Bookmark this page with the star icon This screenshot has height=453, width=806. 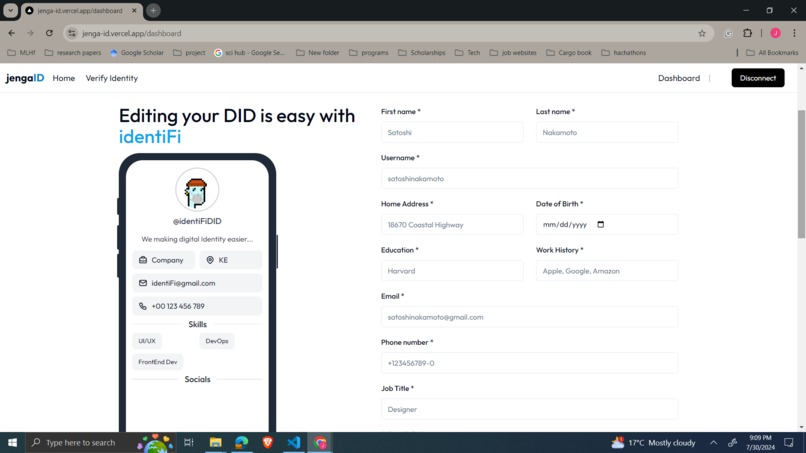(702, 33)
